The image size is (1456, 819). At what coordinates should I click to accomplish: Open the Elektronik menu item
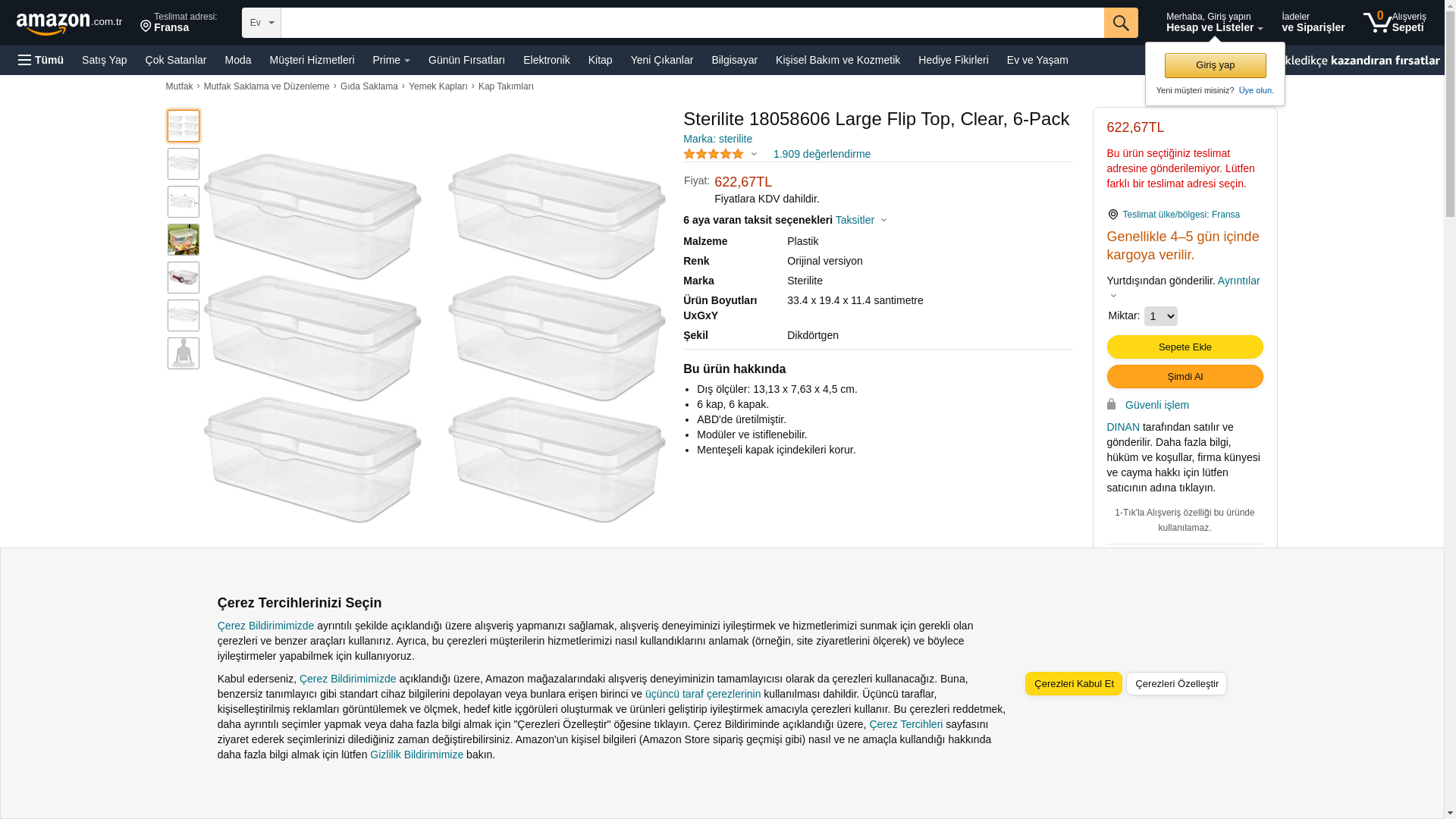coord(546,60)
